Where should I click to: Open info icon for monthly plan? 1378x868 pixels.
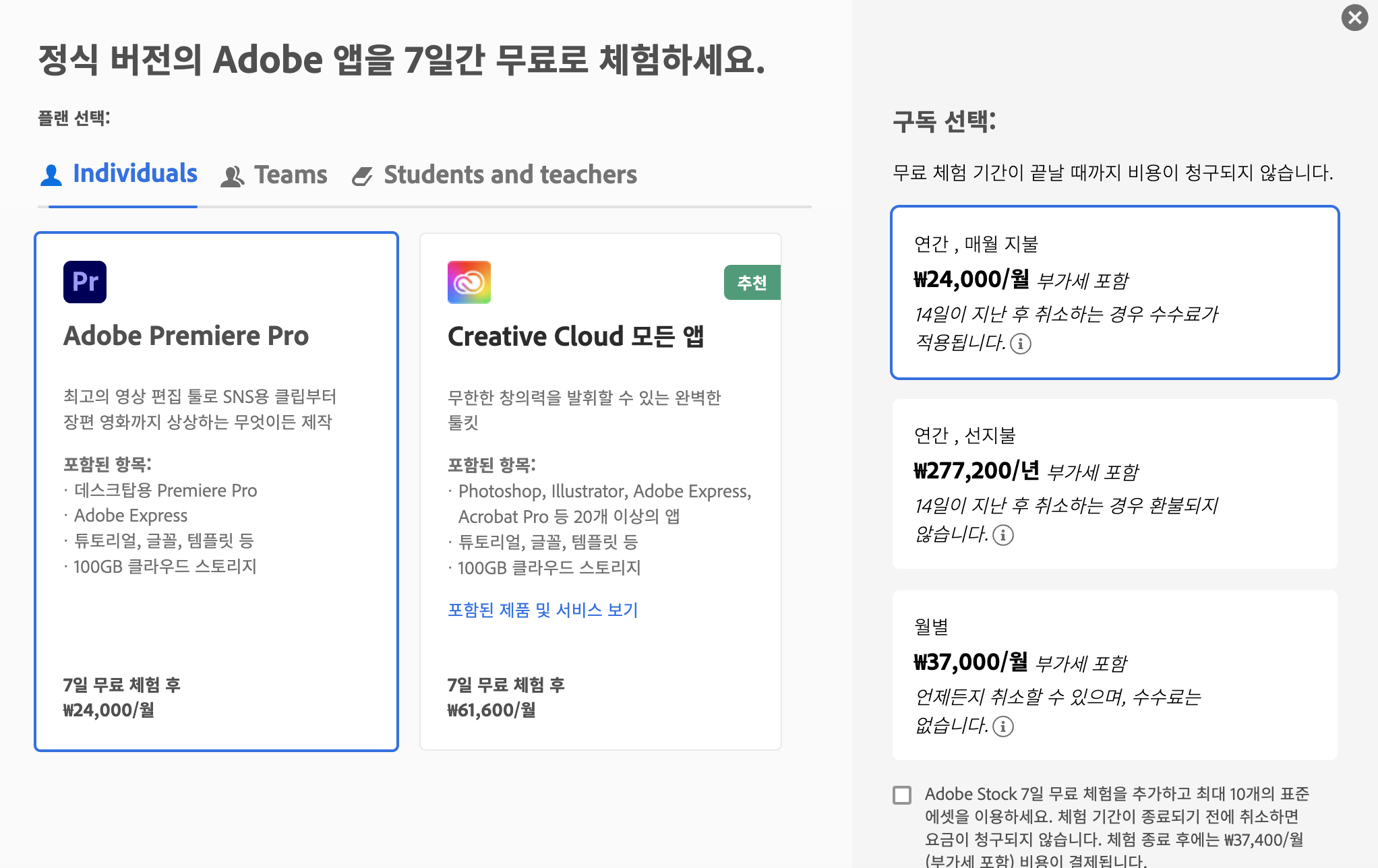tap(1003, 726)
